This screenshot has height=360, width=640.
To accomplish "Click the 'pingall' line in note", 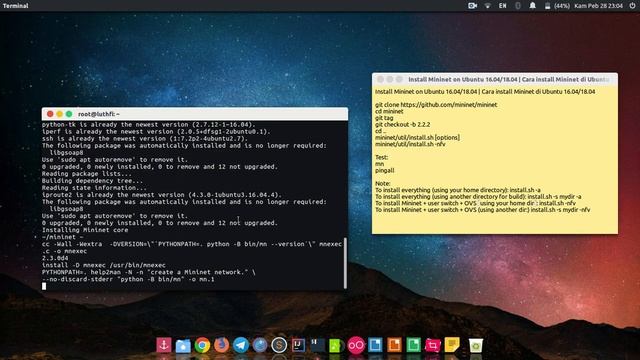I will click(x=384, y=170).
